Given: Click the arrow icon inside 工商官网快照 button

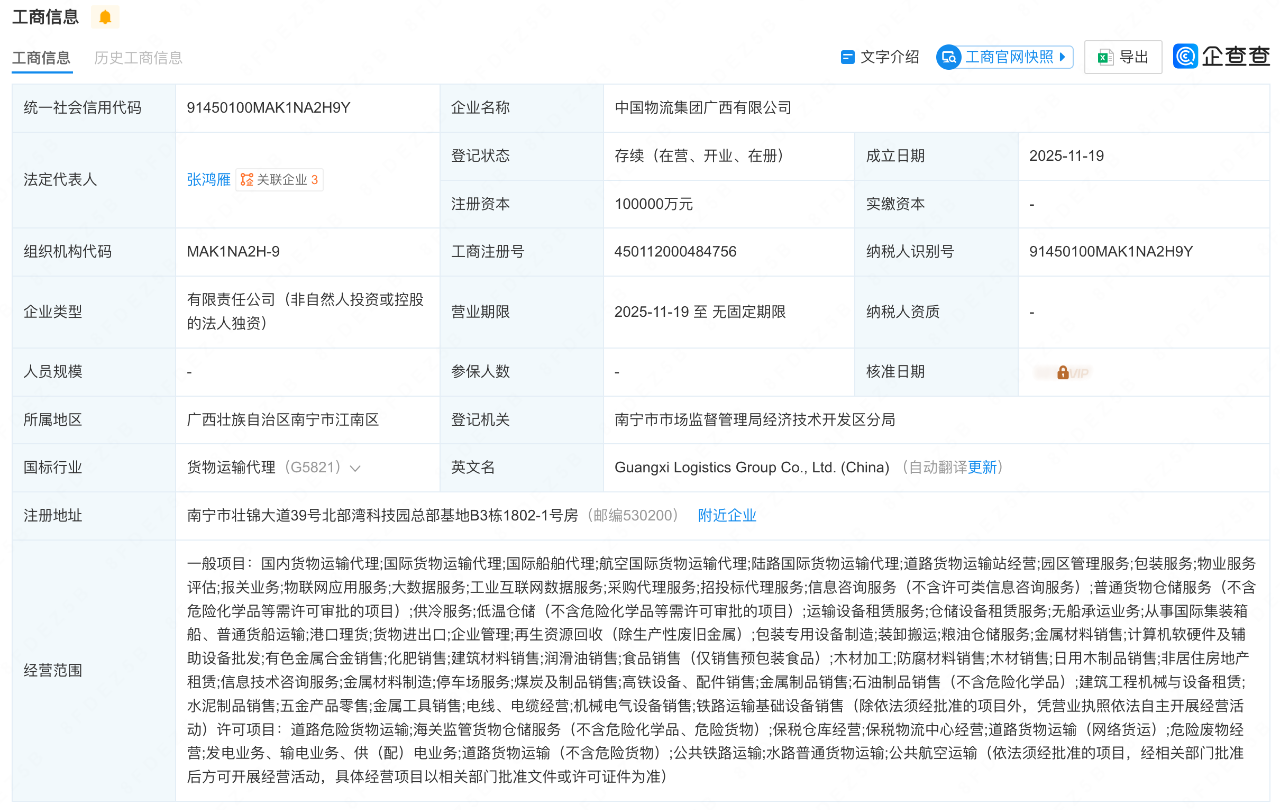Looking at the screenshot, I should point(1064,57).
